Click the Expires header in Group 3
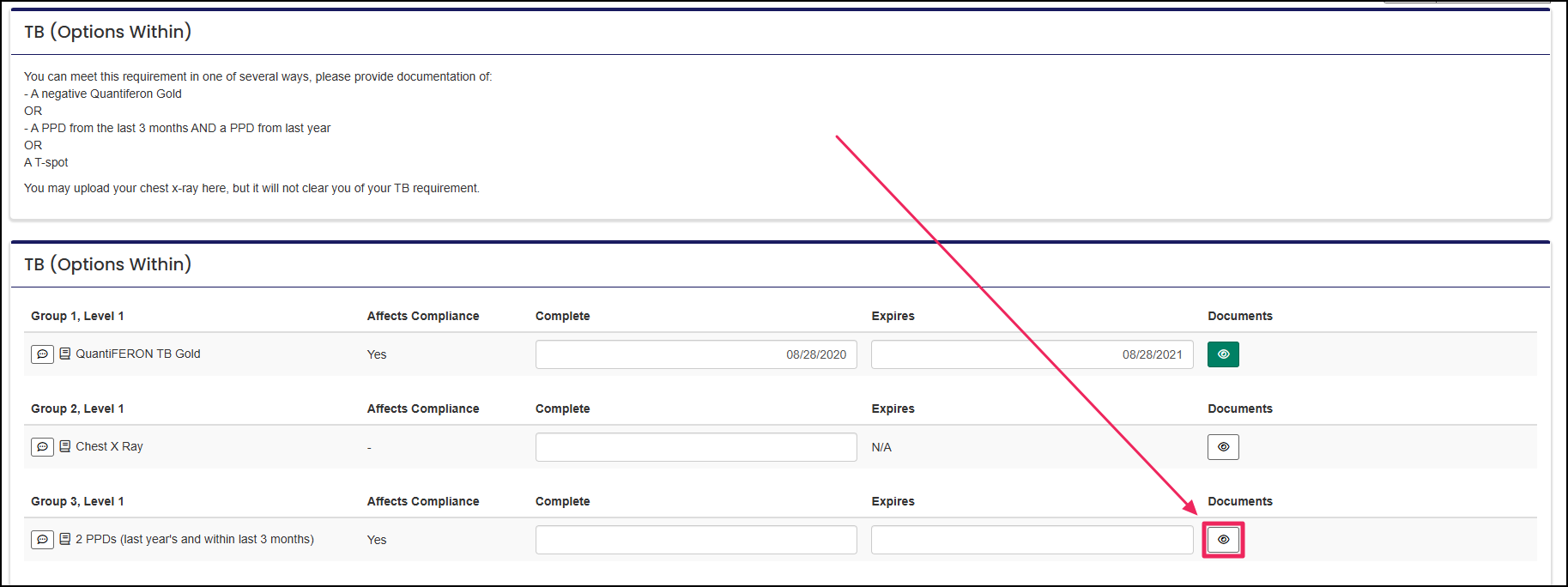1568x587 pixels. click(893, 501)
